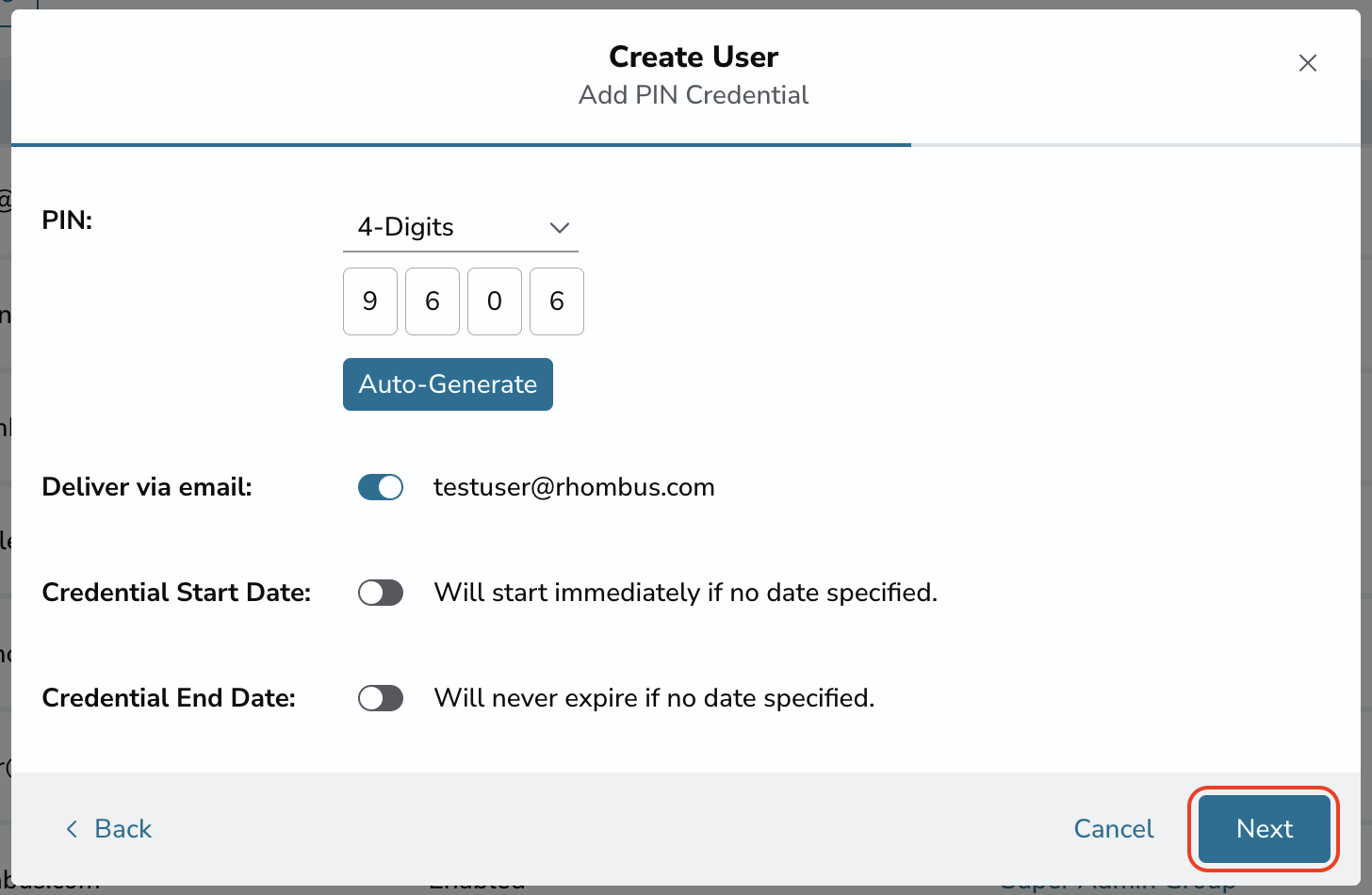1372x895 pixels.
Task: Click the testuser@rhombus.com email text
Action: pyautogui.click(x=574, y=487)
